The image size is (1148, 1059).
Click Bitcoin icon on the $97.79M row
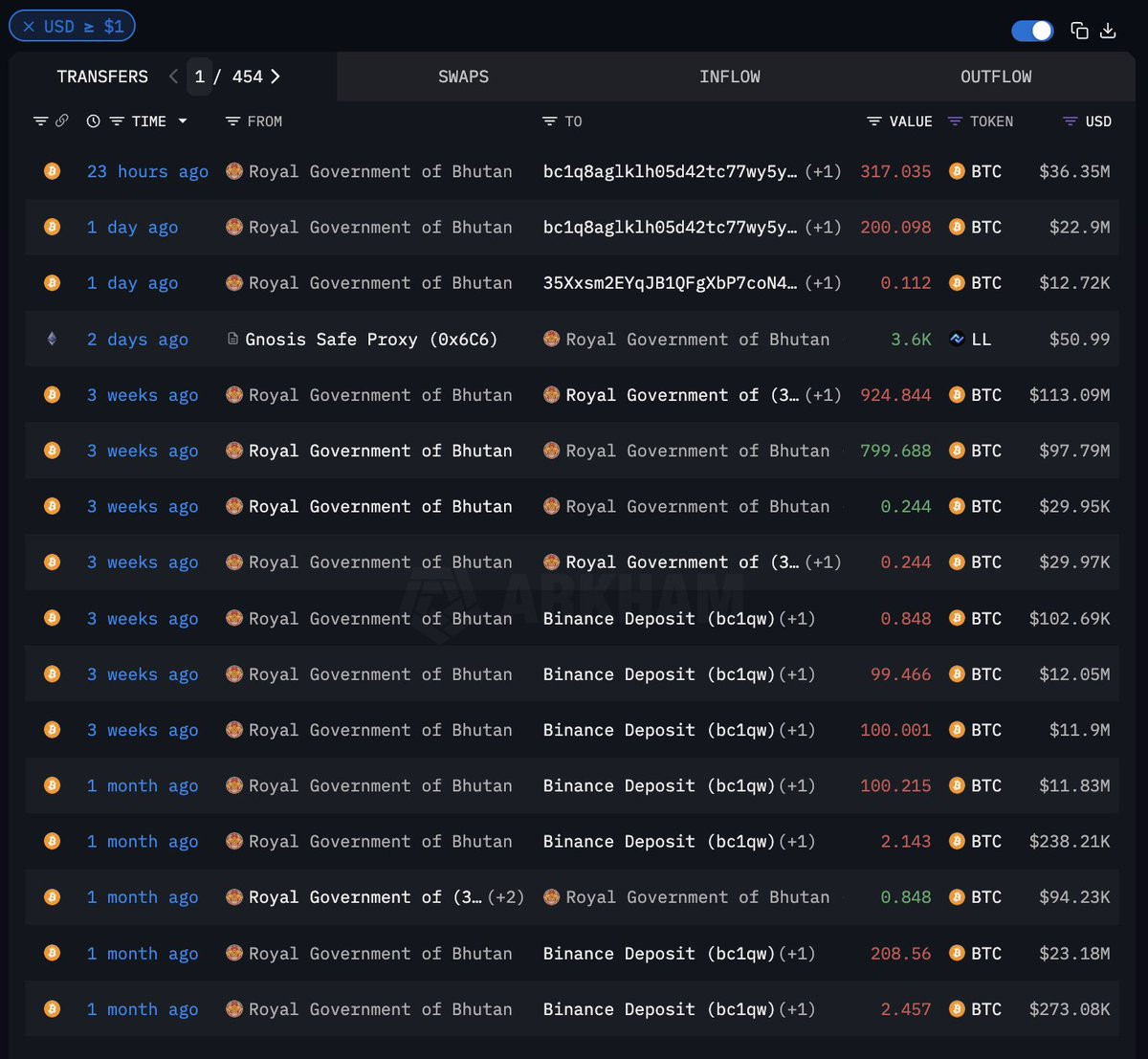pyautogui.click(x=52, y=450)
